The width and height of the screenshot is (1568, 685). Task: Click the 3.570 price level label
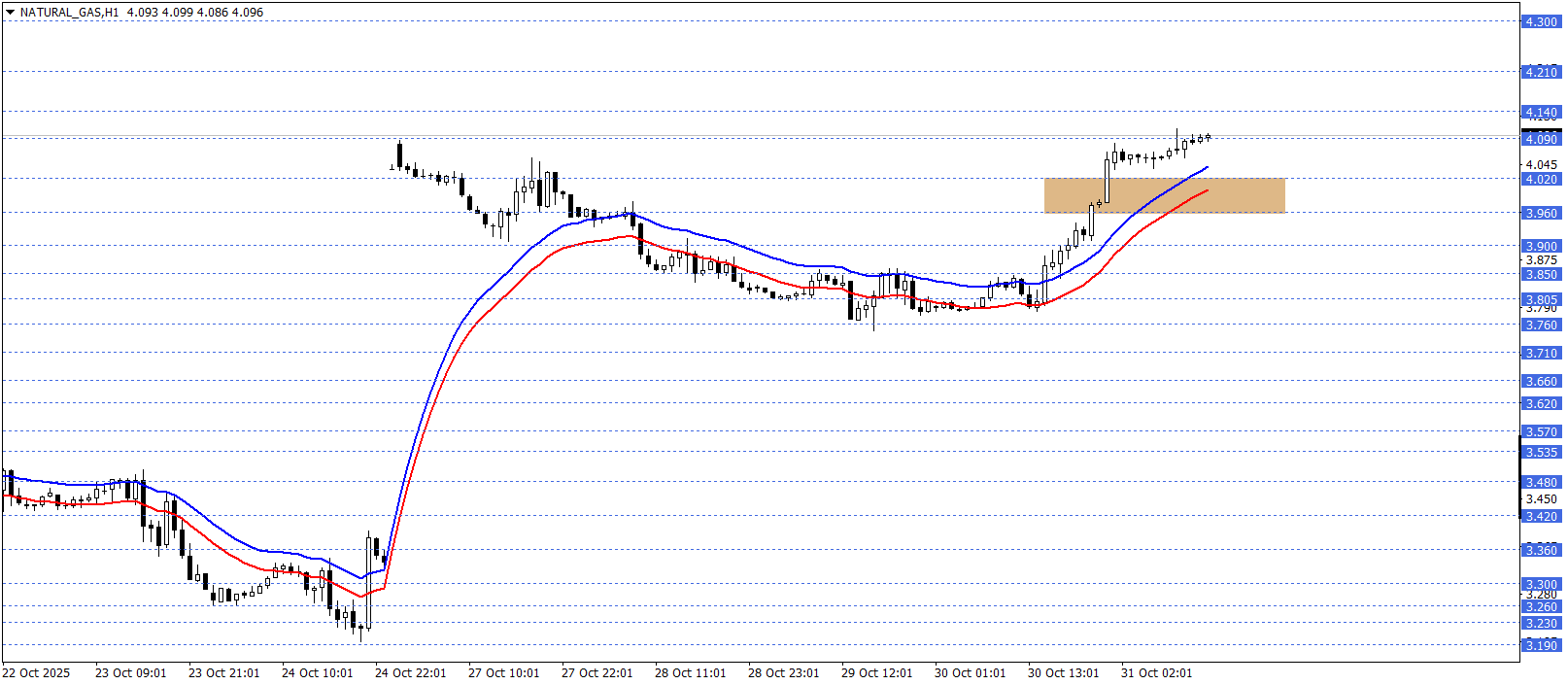click(x=1541, y=431)
